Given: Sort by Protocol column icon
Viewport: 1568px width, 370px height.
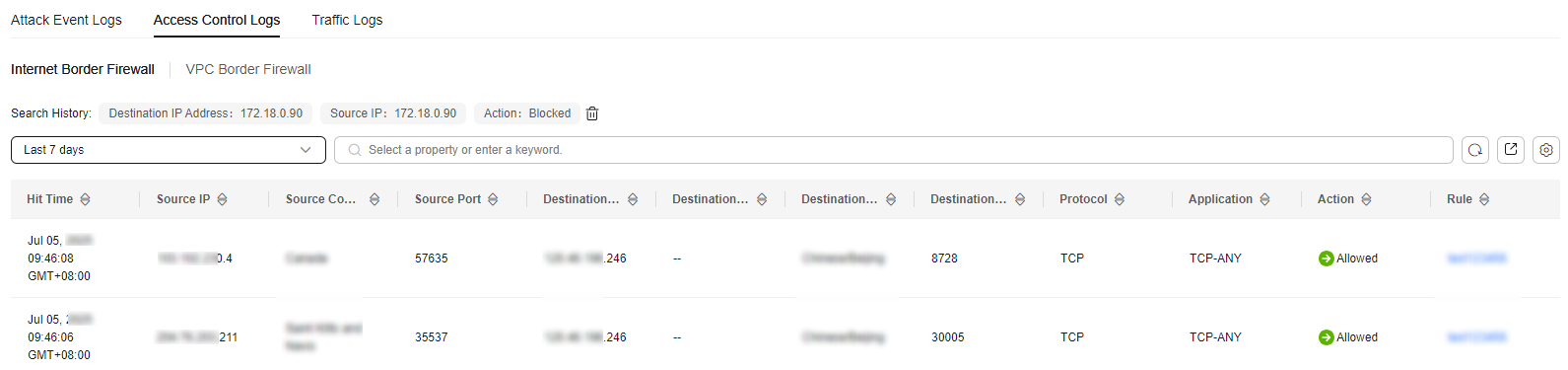Looking at the screenshot, I should coord(1120,199).
